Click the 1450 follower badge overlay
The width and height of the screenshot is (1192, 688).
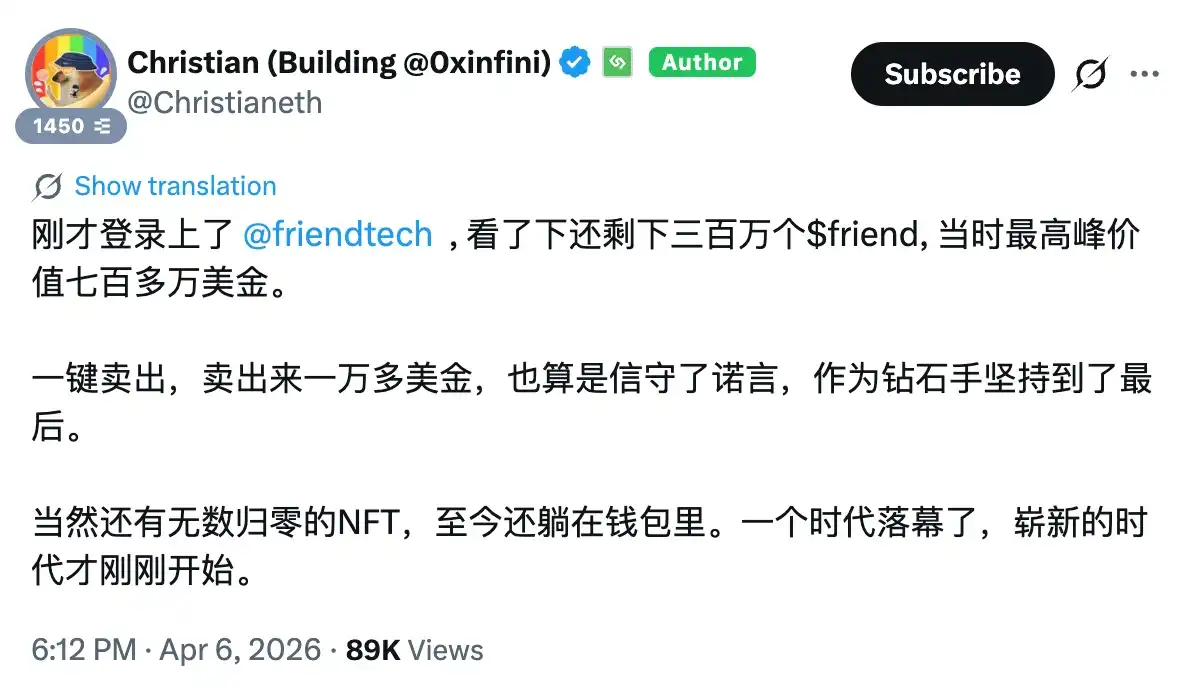70,126
